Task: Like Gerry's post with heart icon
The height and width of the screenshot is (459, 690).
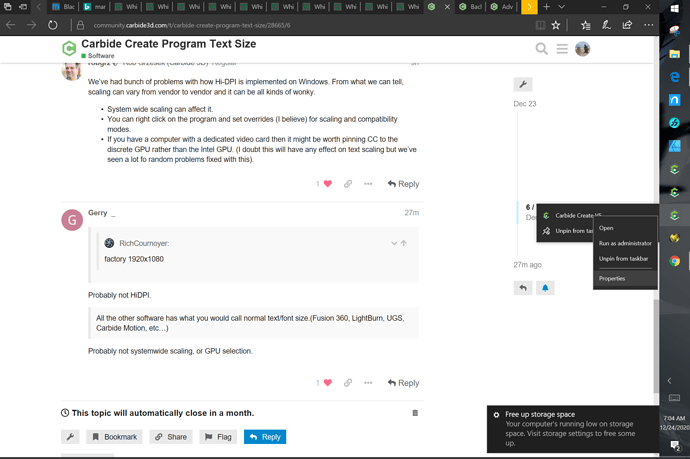Action: (328, 382)
